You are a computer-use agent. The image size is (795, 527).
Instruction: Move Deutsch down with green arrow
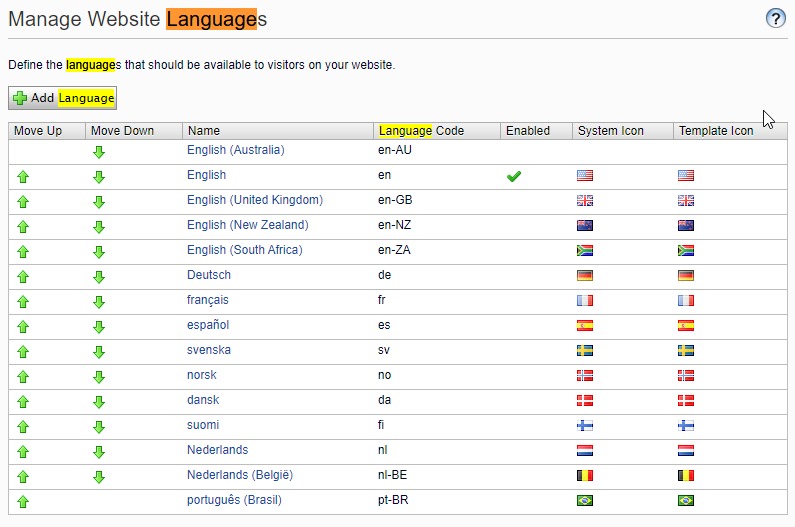click(99, 277)
